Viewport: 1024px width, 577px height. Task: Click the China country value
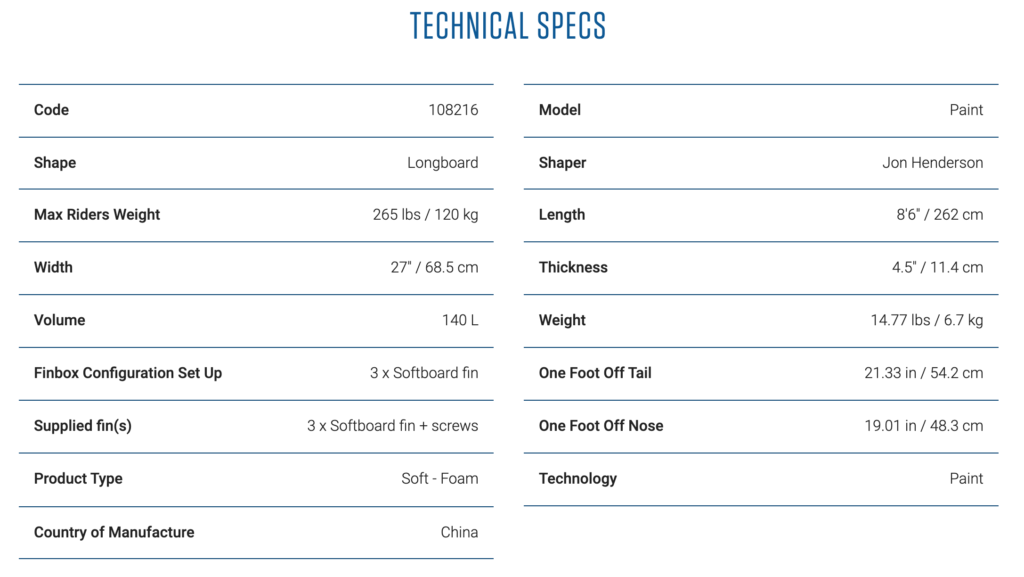(x=459, y=532)
